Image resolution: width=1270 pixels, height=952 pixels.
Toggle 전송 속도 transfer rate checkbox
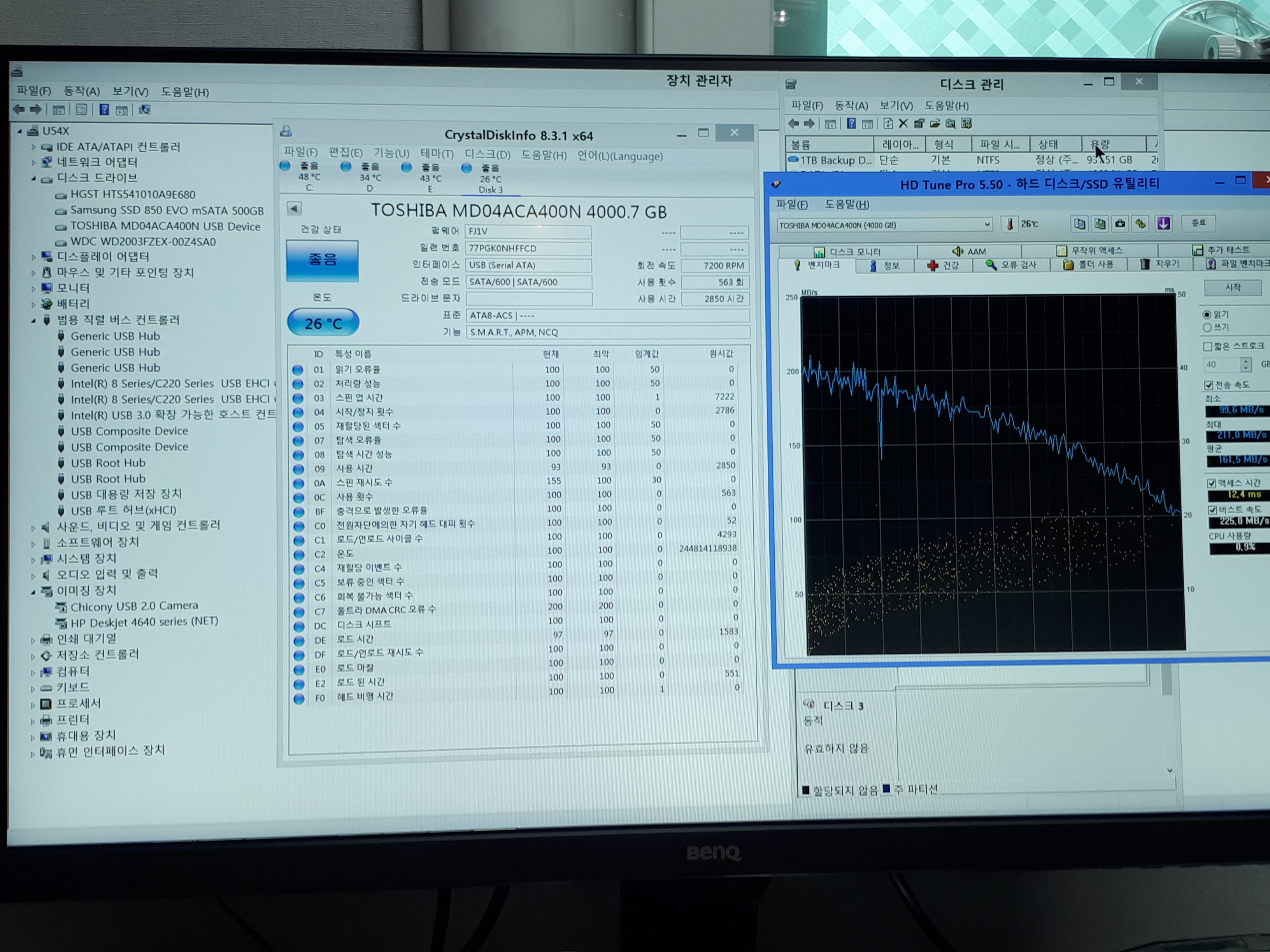click(x=1209, y=385)
